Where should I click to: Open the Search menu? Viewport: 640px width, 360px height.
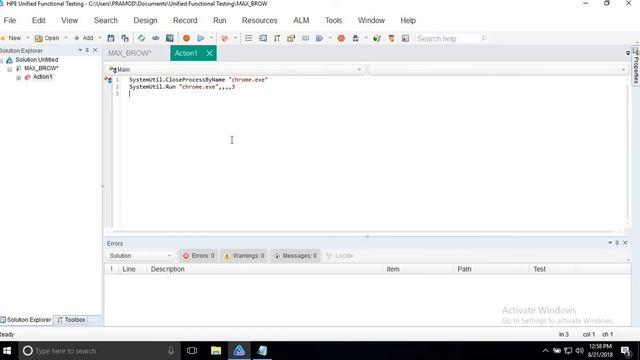[106, 20]
